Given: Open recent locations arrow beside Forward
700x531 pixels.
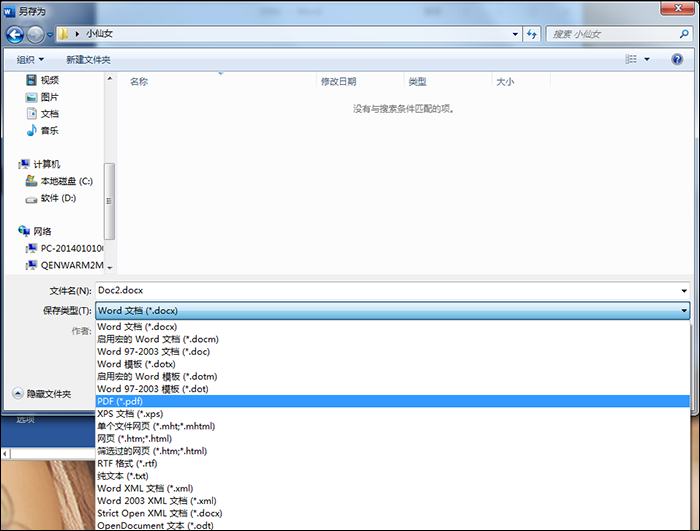Looking at the screenshot, I should coord(50,34).
